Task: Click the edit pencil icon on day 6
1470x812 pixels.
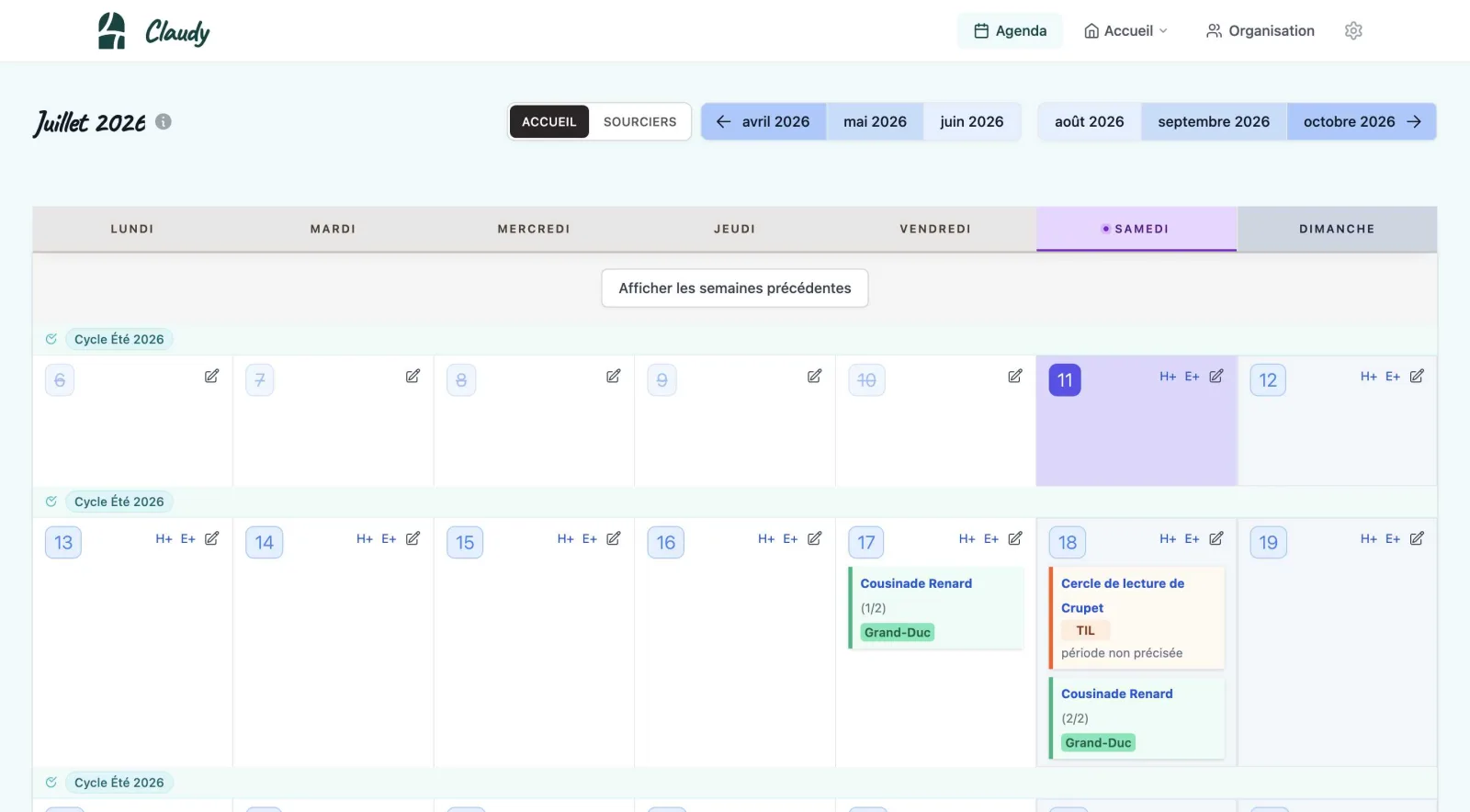Action: coord(211,376)
